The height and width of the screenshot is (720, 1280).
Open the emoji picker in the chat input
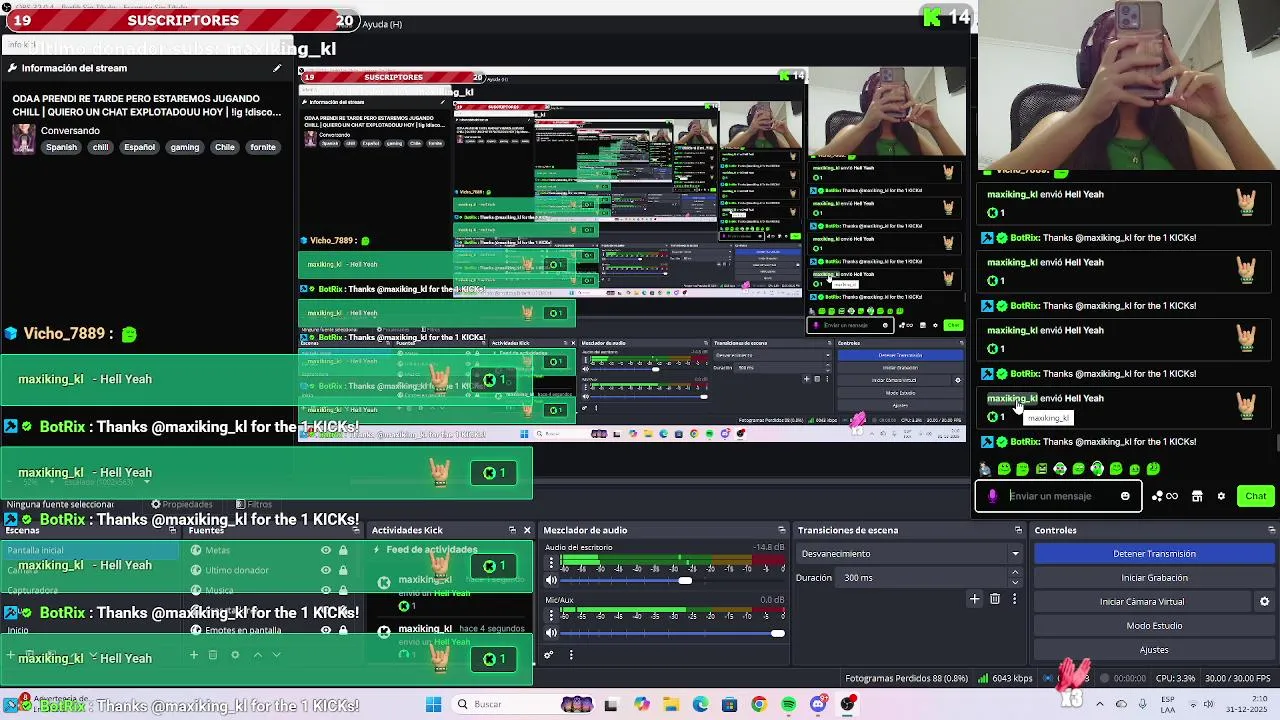pos(1125,496)
